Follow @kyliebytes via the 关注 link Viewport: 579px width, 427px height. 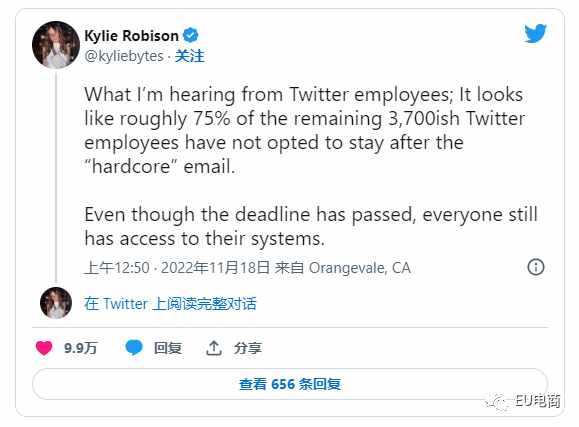(189, 56)
